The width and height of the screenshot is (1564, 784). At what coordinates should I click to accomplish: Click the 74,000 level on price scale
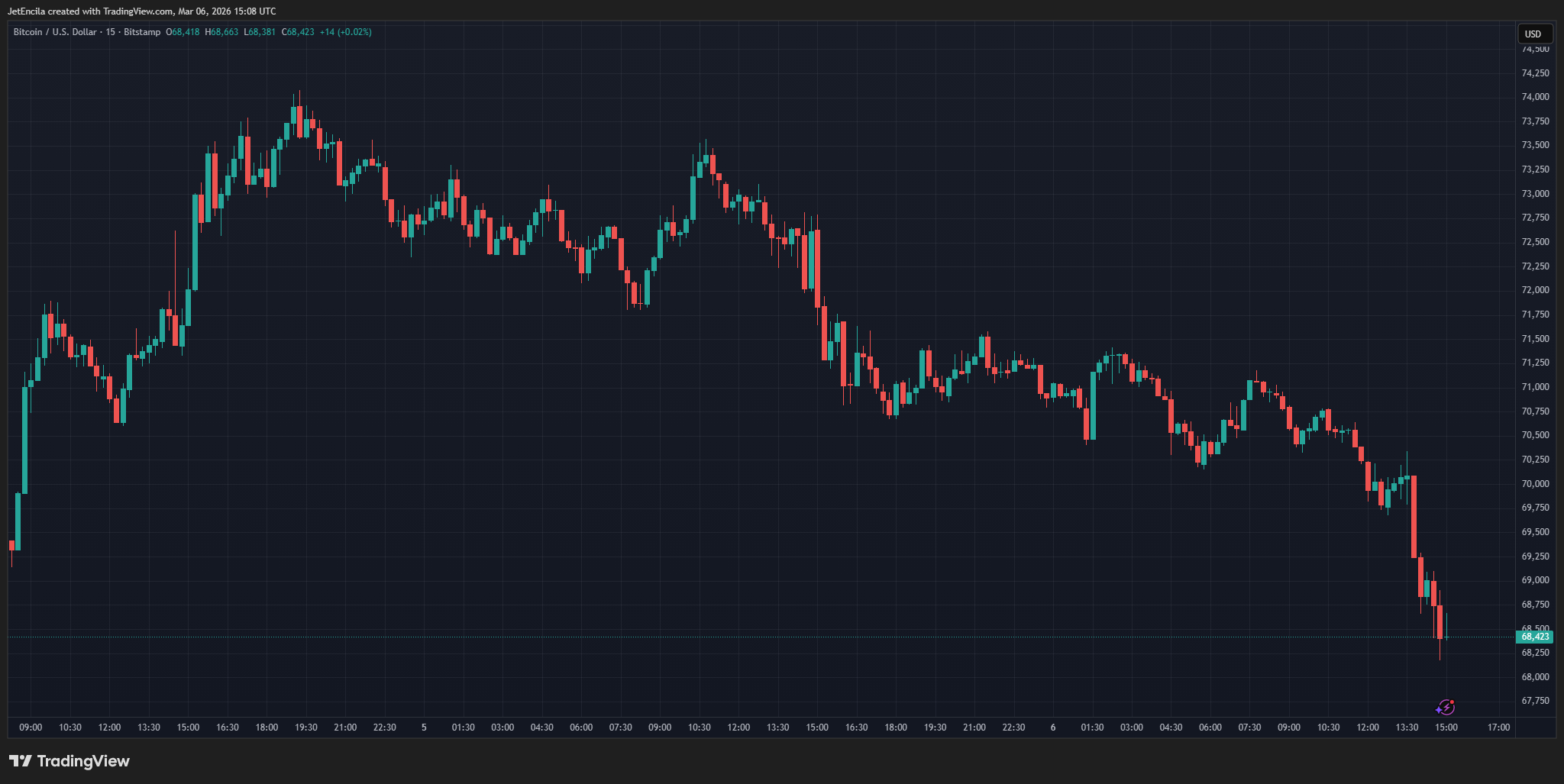pyautogui.click(x=1535, y=97)
